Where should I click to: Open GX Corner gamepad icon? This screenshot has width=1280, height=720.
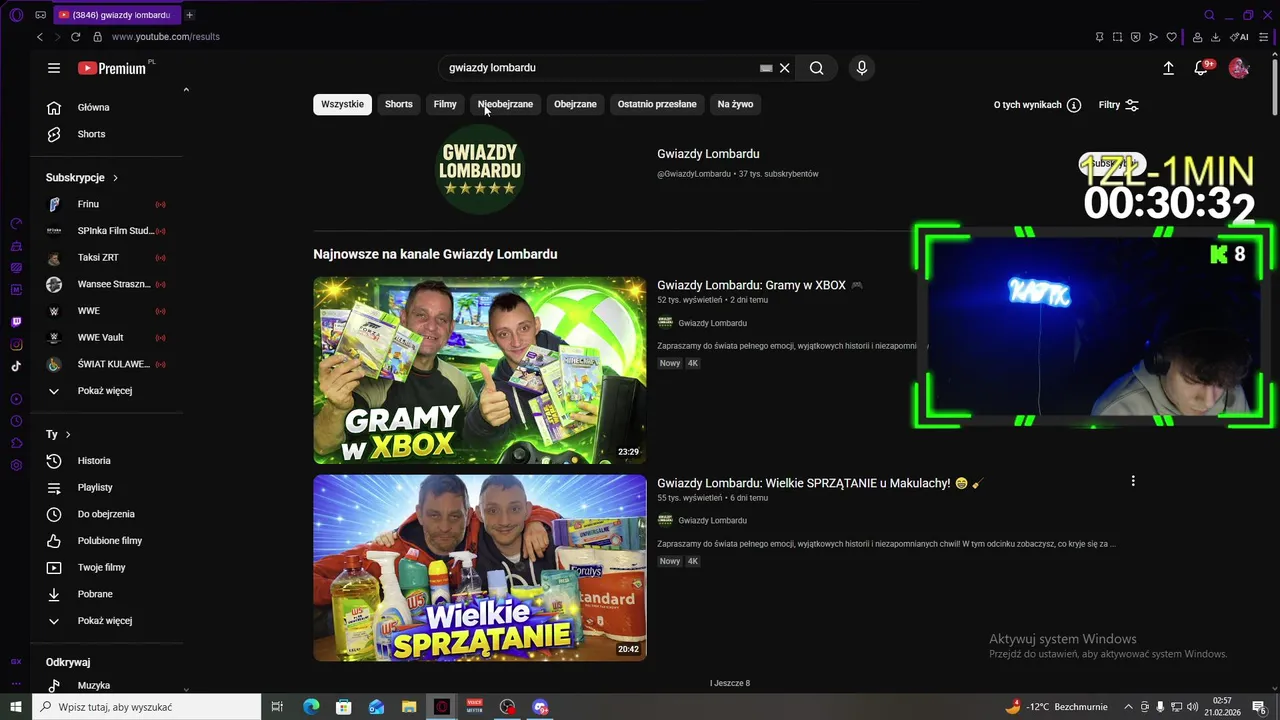click(40, 15)
